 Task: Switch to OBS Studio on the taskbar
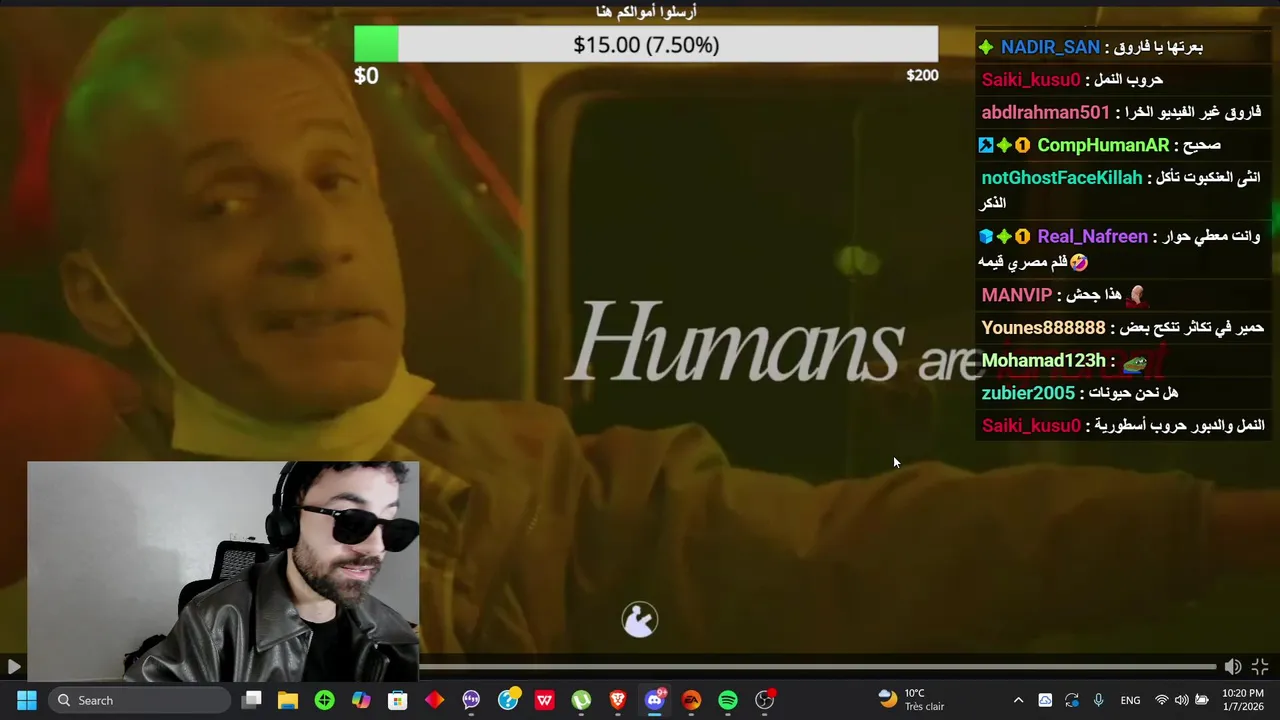tap(765, 700)
